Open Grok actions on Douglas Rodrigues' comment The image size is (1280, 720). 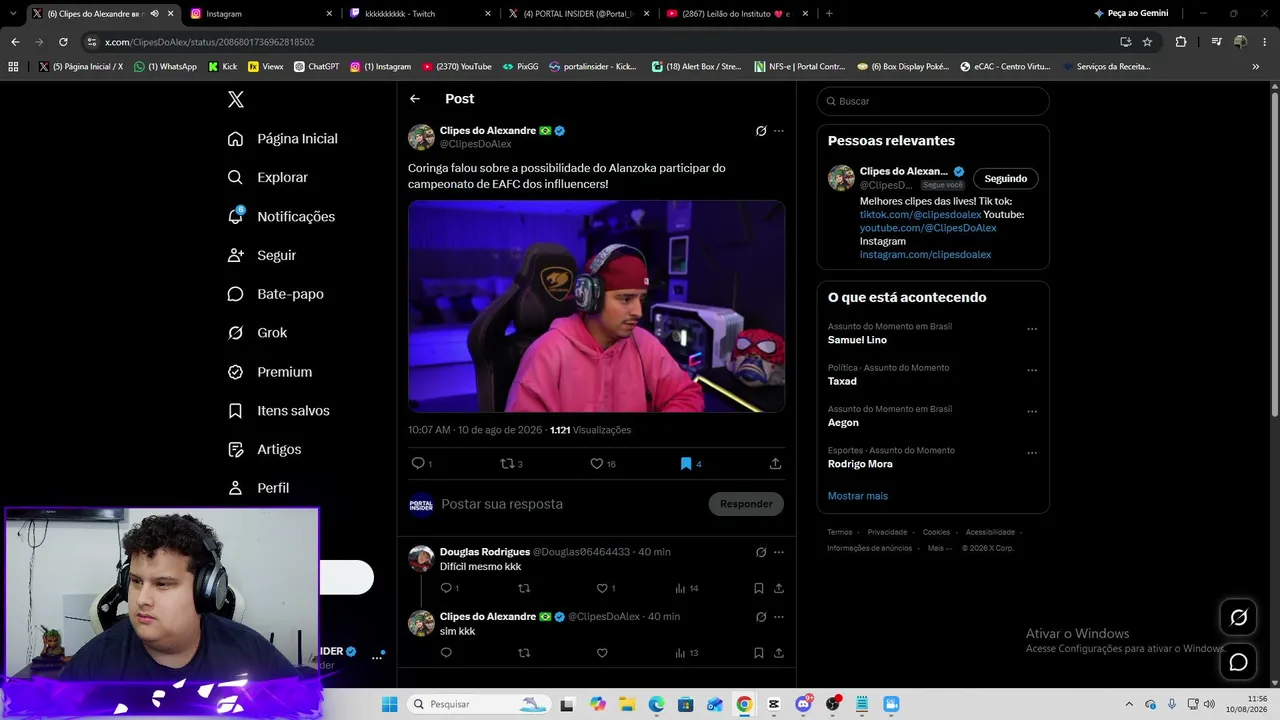[761, 552]
